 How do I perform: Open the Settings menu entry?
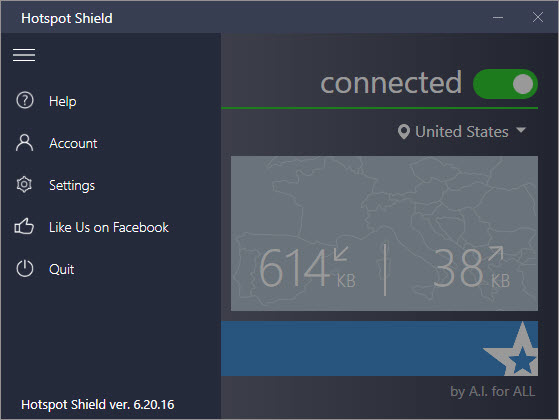(72, 185)
